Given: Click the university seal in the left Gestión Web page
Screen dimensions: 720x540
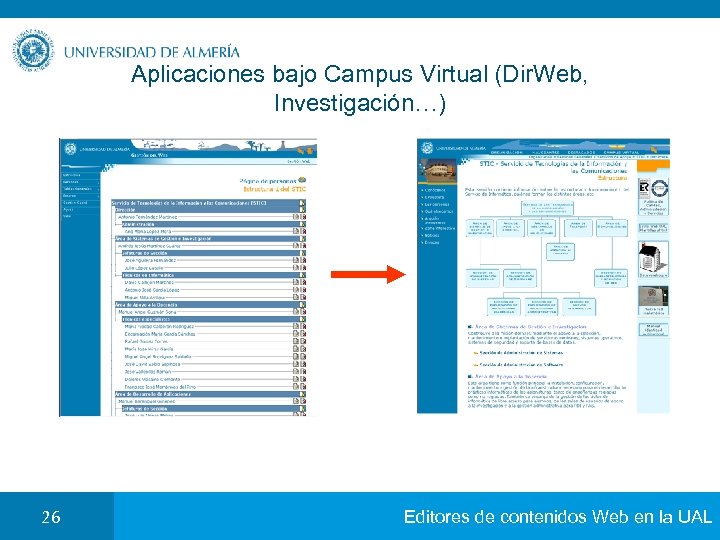Looking at the screenshot, I should pos(70,148).
